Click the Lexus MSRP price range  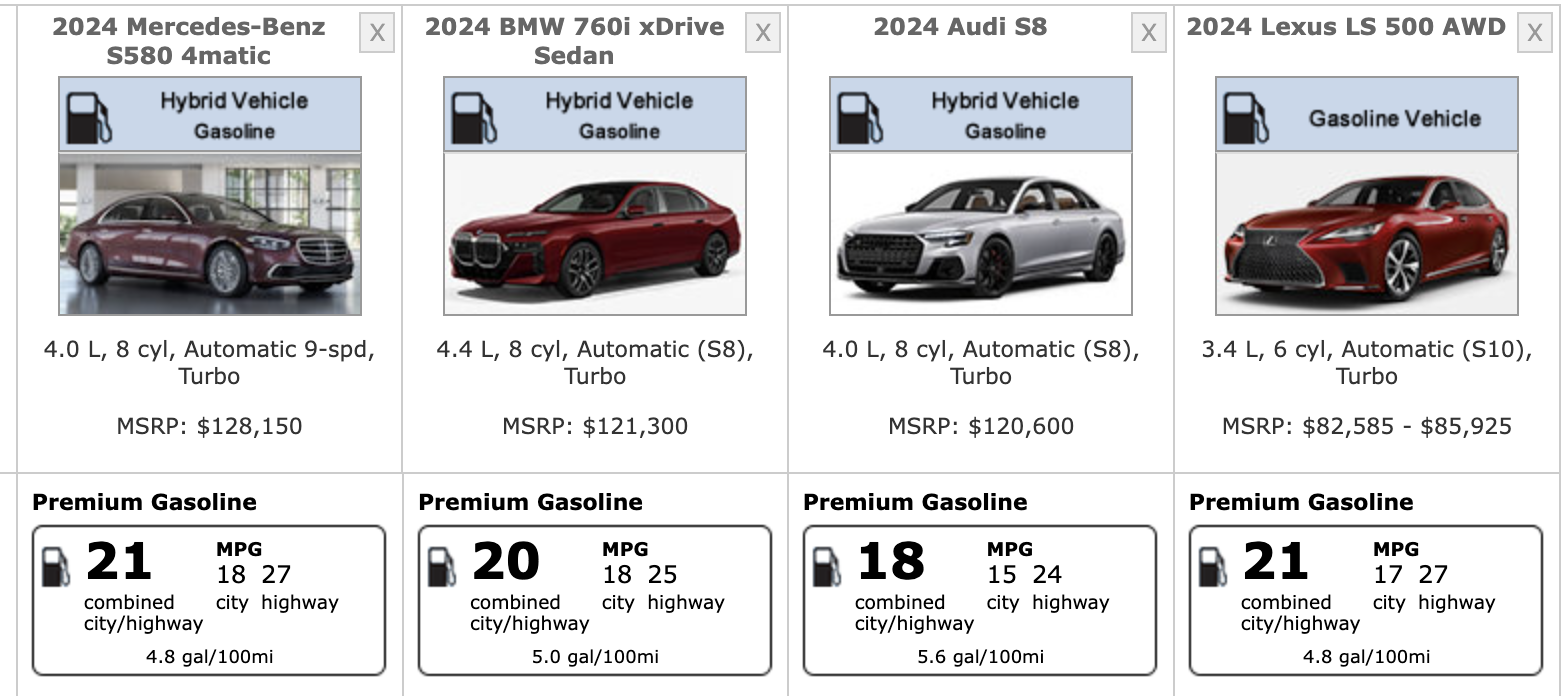click(x=1366, y=427)
